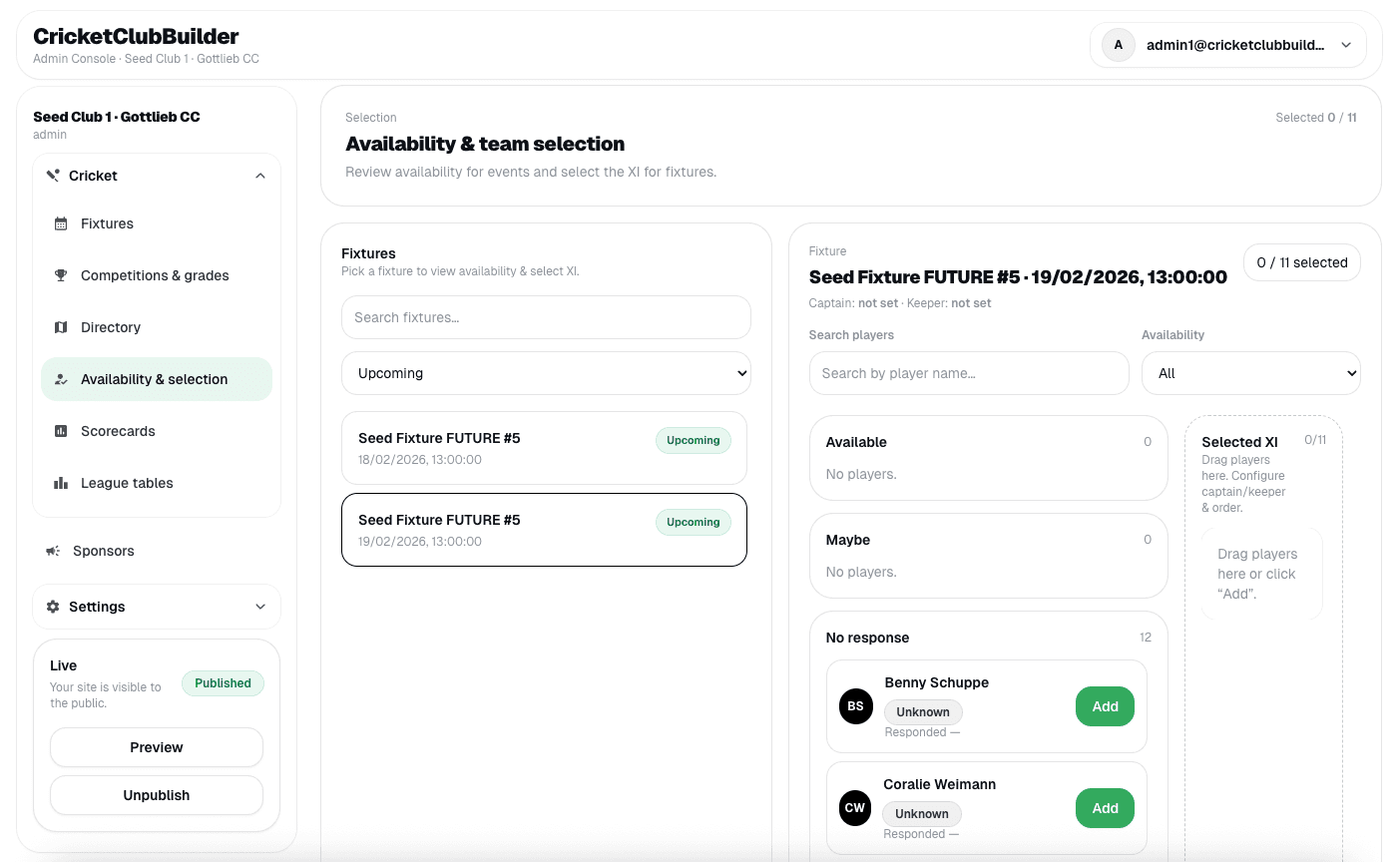This screenshot has height=862, width=1400.
Task: Click the calendar icon beside Fixtures
Action: 61,223
